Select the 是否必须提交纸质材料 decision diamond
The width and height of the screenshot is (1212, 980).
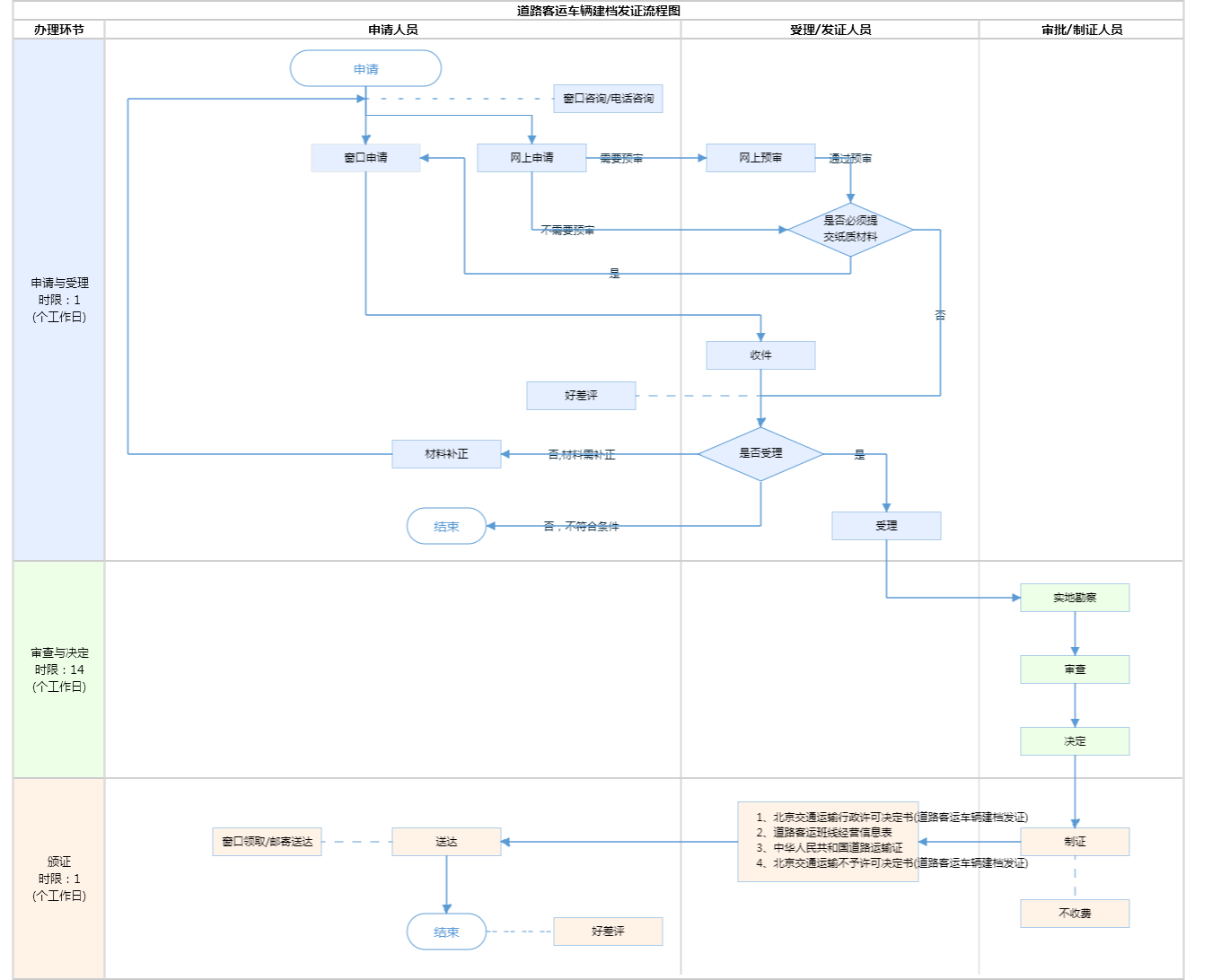click(850, 230)
